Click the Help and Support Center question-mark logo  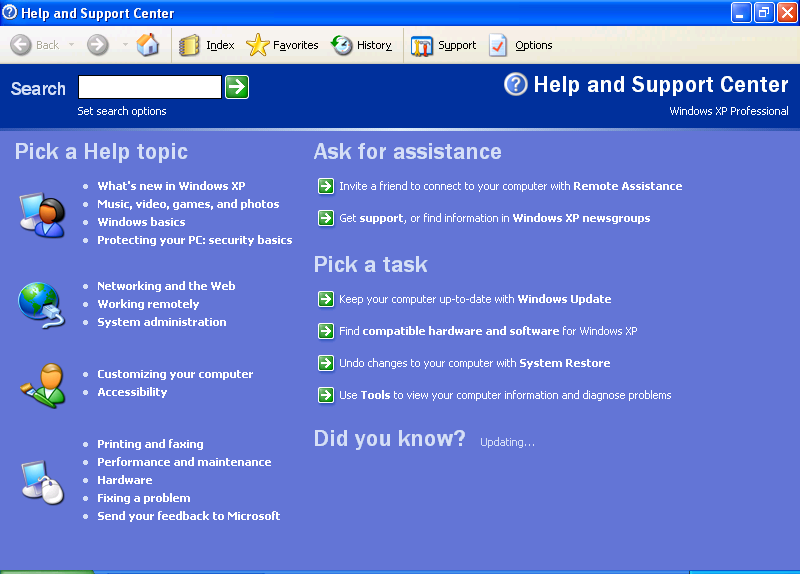(516, 84)
